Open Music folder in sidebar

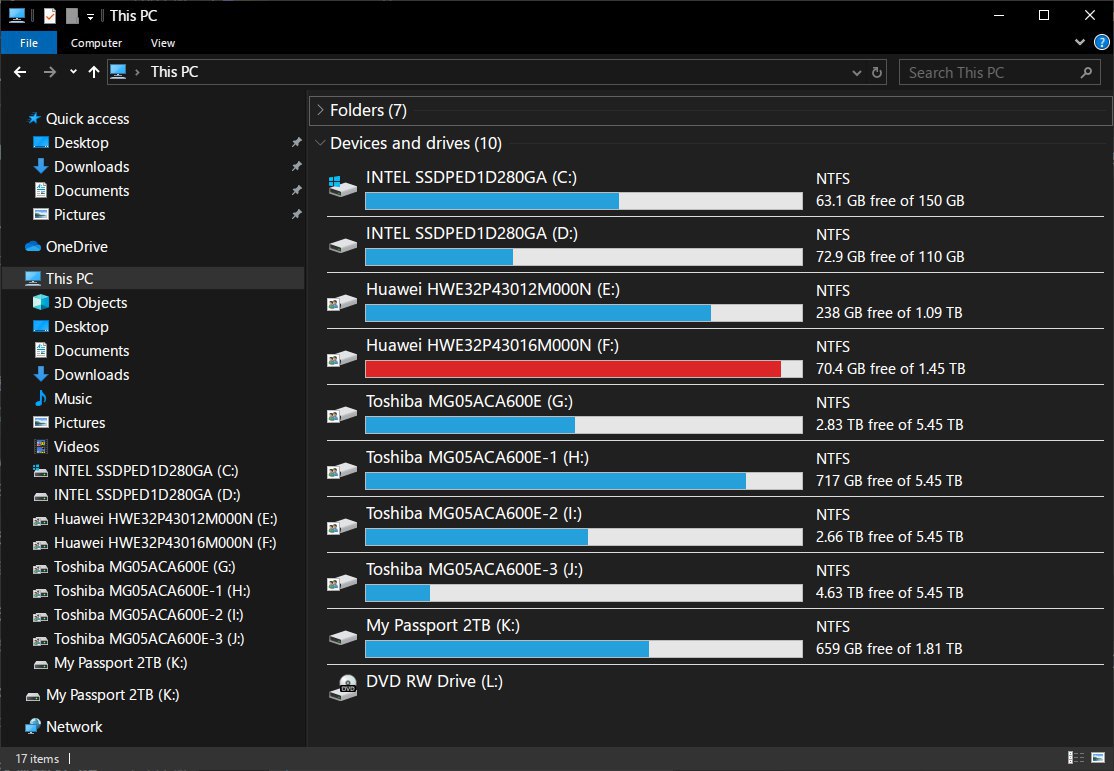(73, 399)
